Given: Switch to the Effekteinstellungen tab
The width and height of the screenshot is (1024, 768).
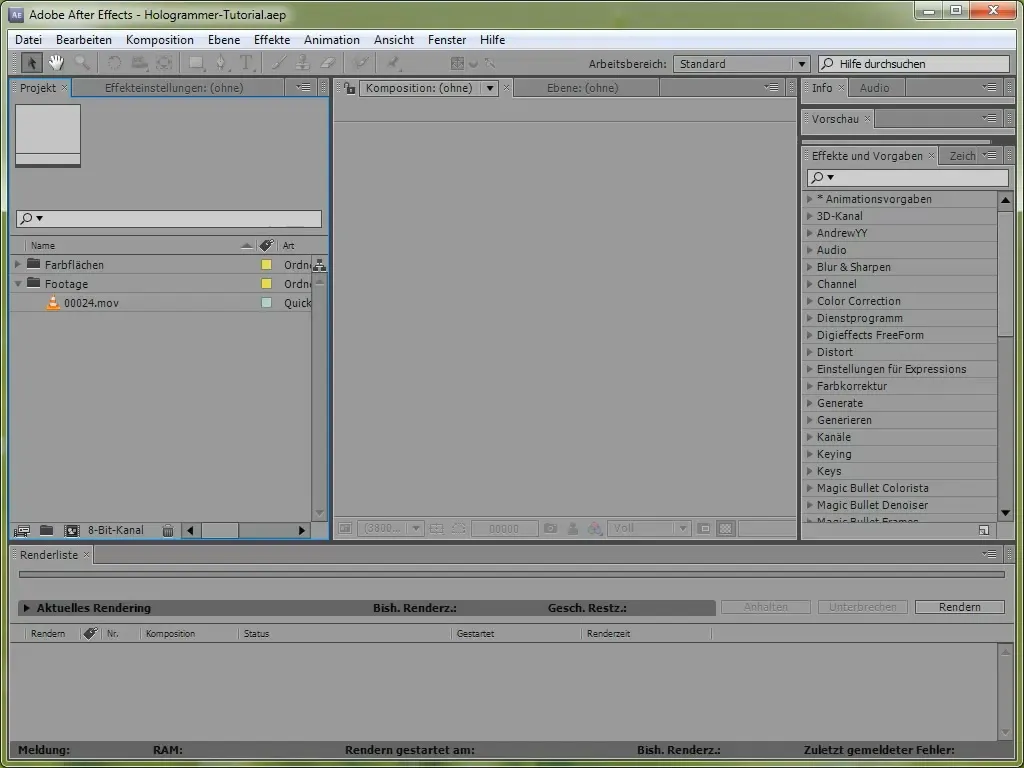Looking at the screenshot, I should point(174,88).
